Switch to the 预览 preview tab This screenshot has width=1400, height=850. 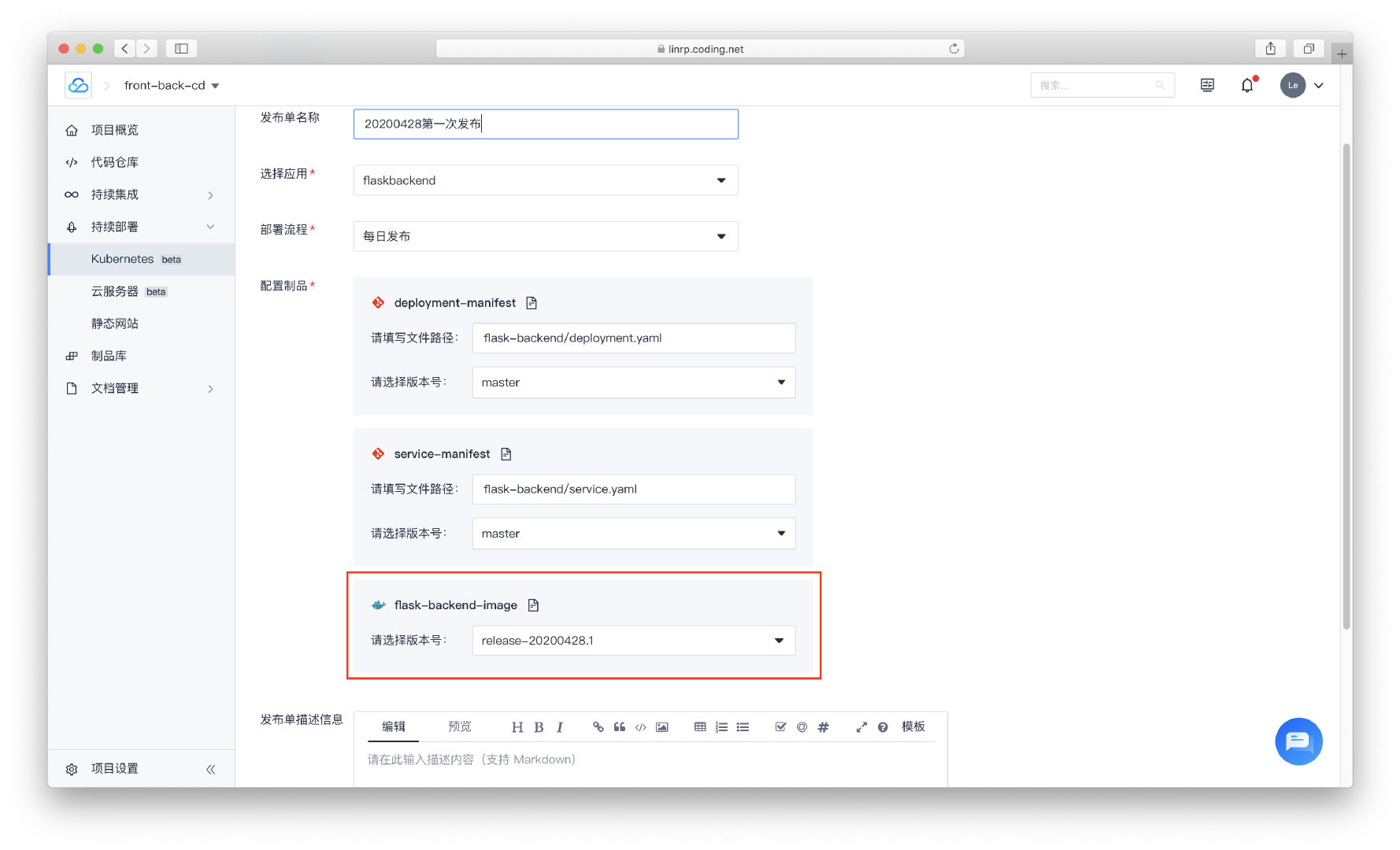click(x=460, y=726)
